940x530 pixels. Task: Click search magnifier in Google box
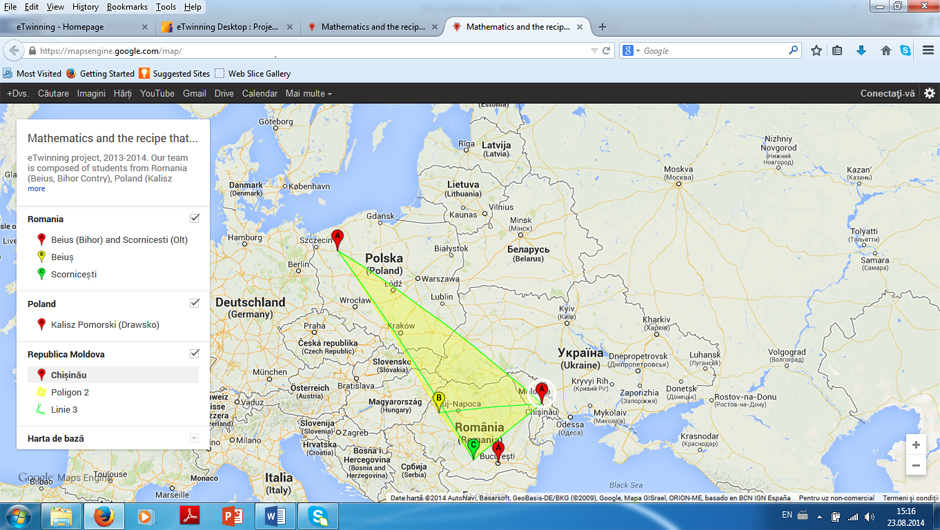coord(793,50)
